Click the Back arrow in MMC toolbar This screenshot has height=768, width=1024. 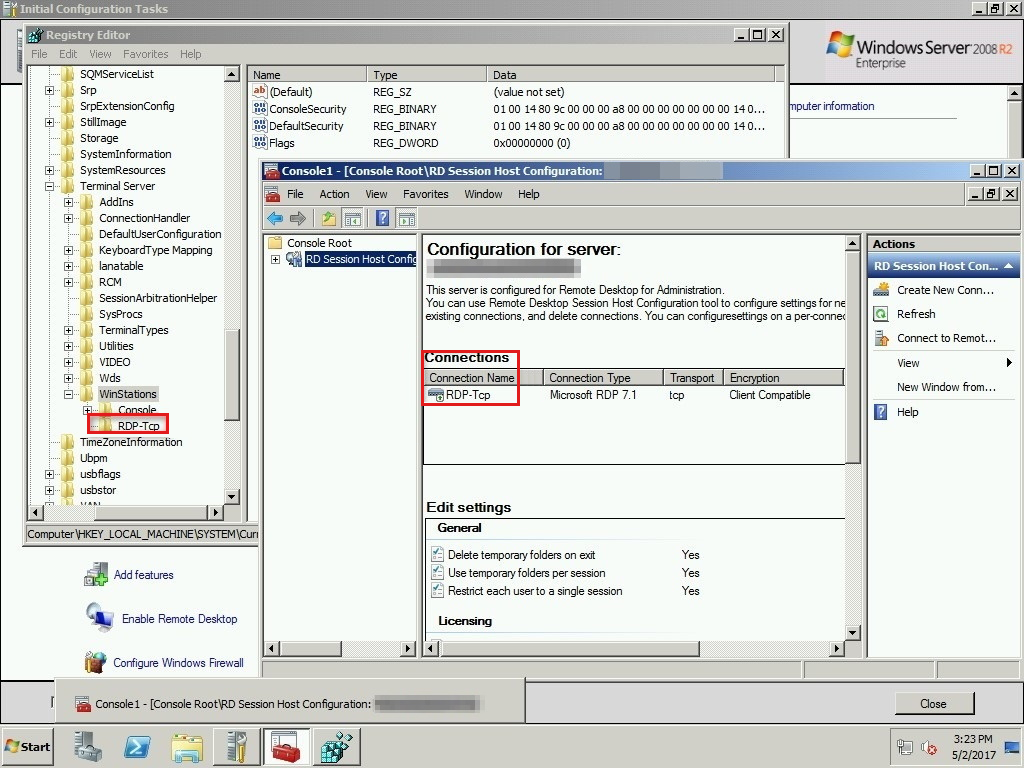click(275, 219)
